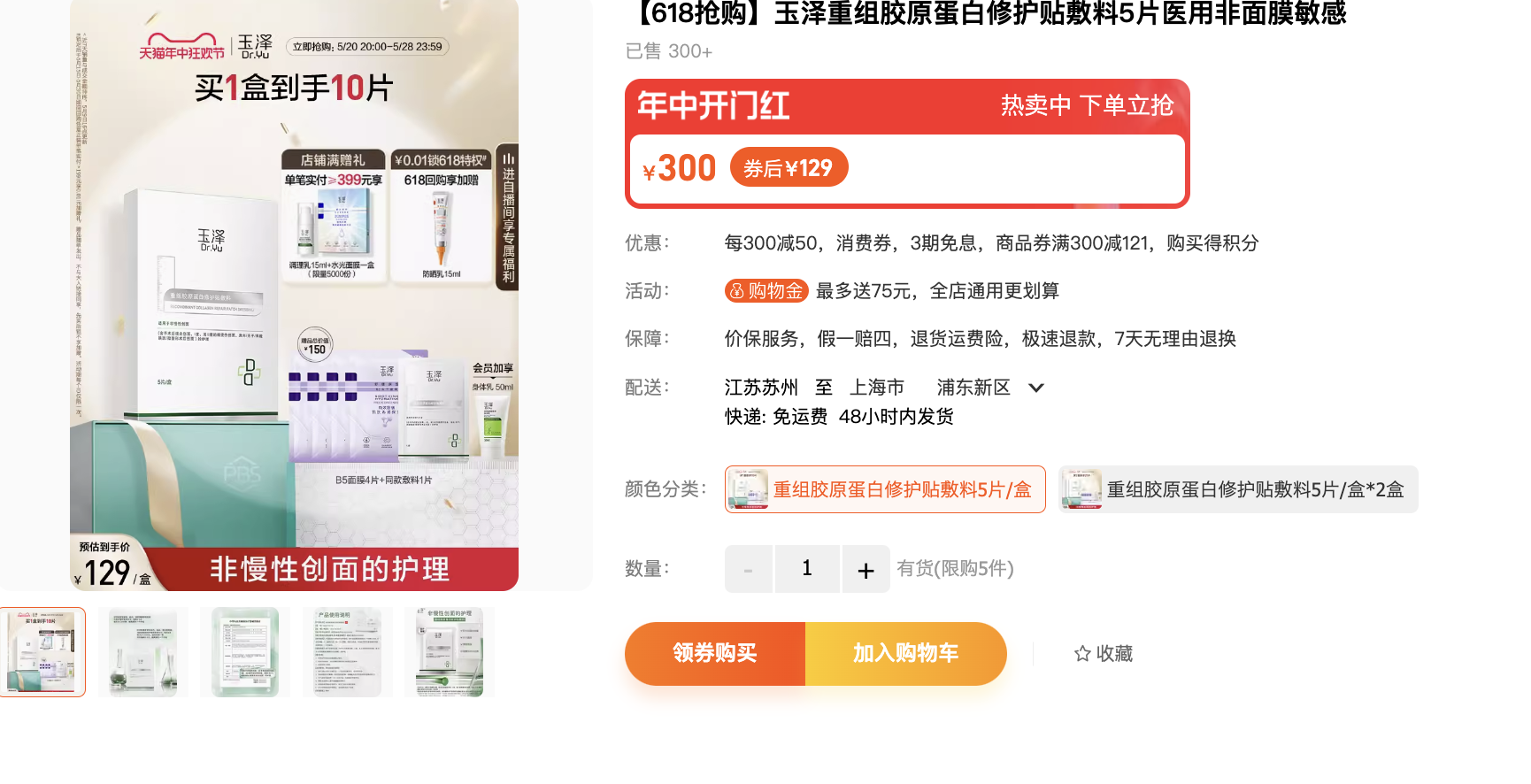Select the 重组胶原蛋白修护贴敷料5片/盒 option
The height and width of the screenshot is (784, 1531).
coord(885,489)
